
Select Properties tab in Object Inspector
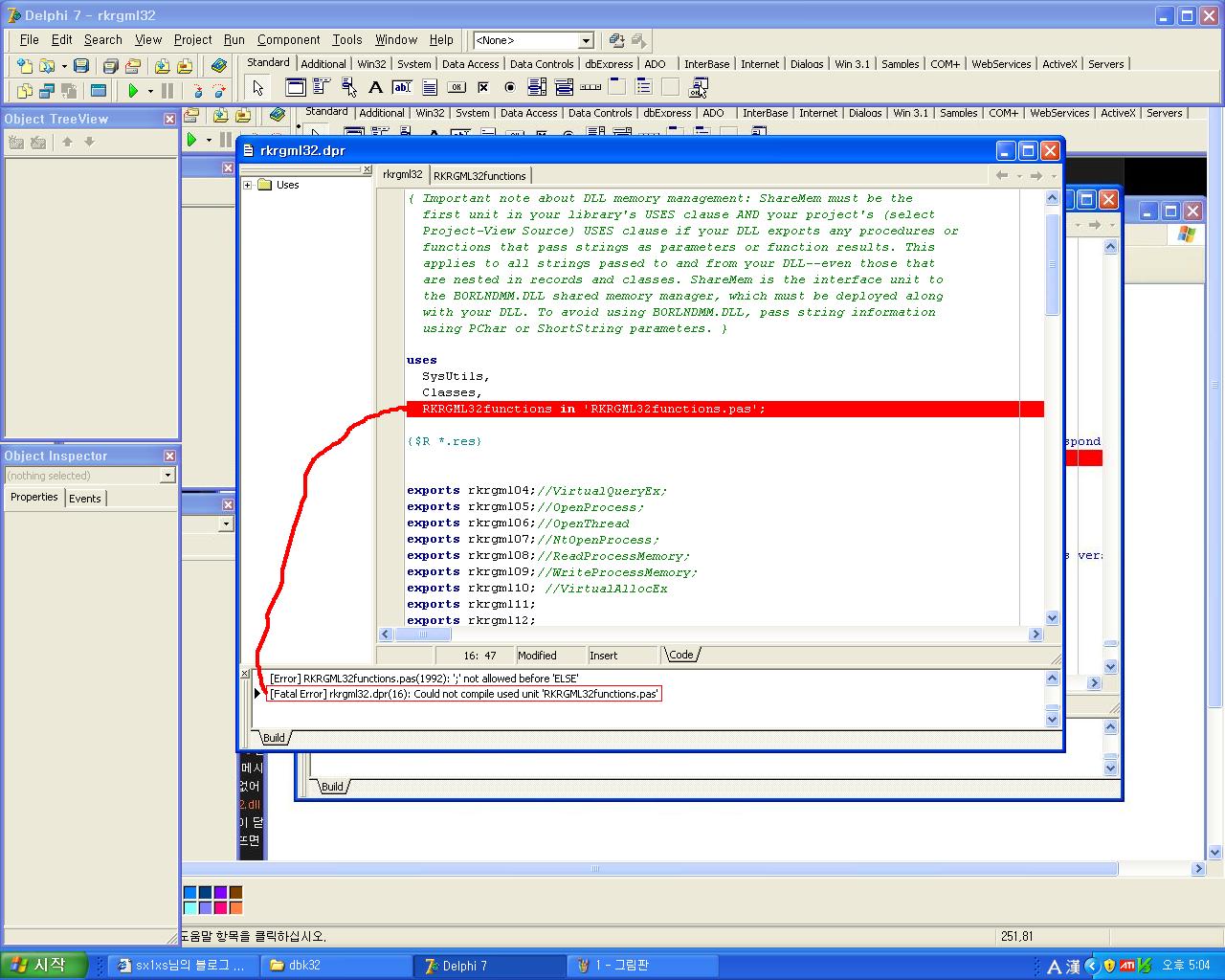tap(34, 497)
